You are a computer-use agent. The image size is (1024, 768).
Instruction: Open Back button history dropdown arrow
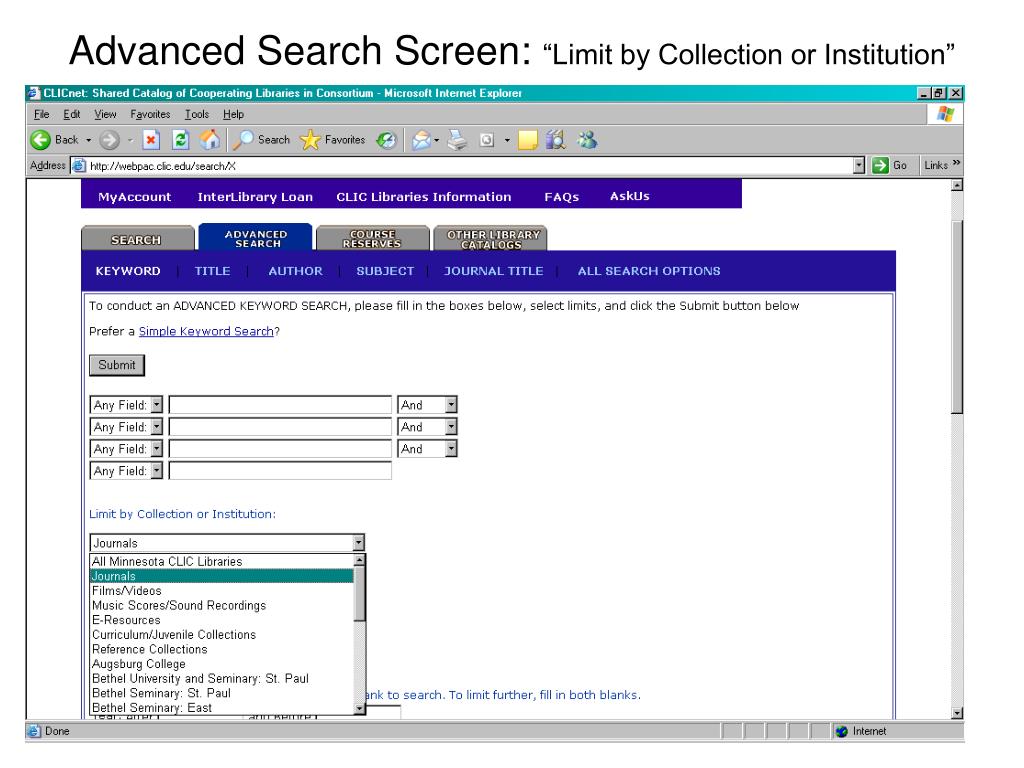[88, 140]
